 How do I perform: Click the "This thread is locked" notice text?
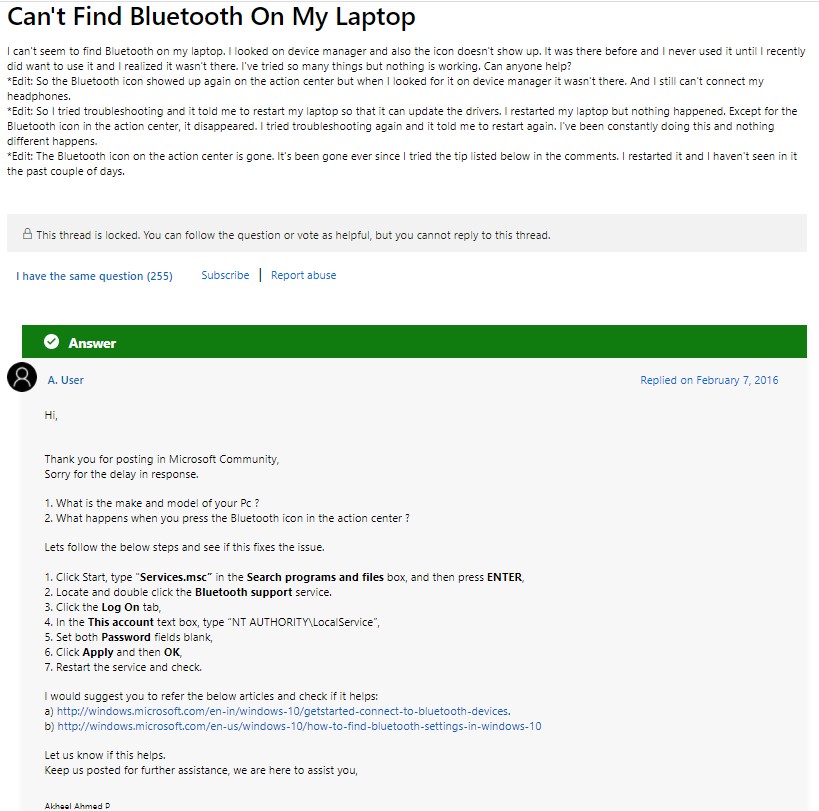click(293, 235)
